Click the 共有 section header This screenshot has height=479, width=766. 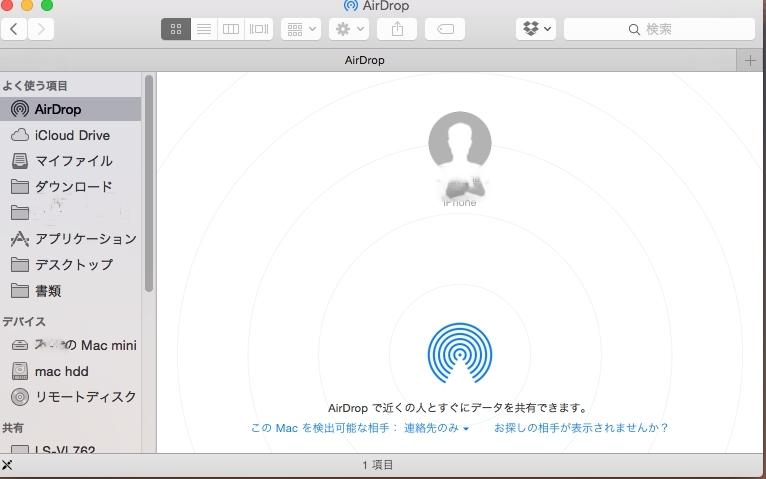tap(13, 428)
